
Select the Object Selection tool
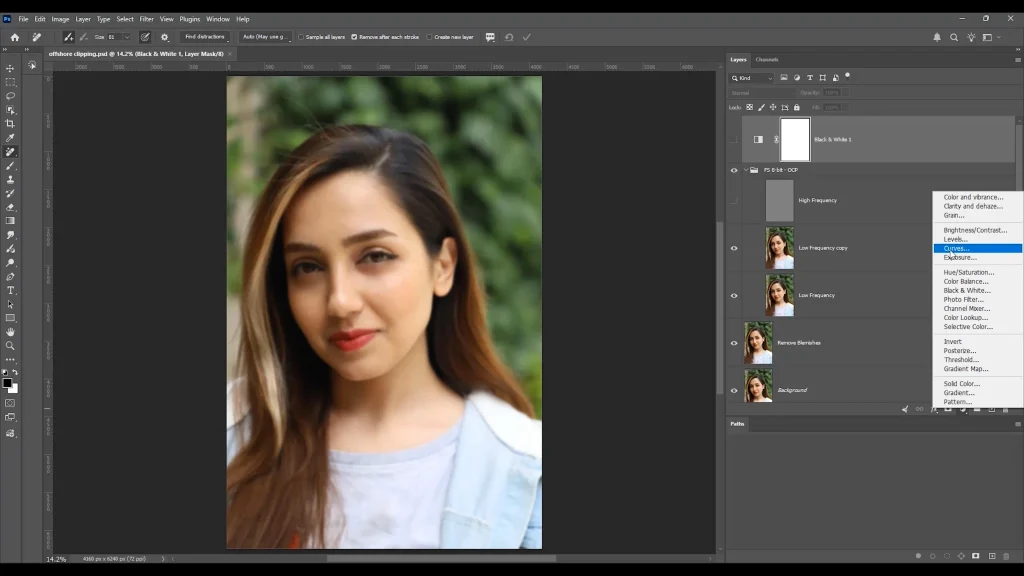pos(10,110)
